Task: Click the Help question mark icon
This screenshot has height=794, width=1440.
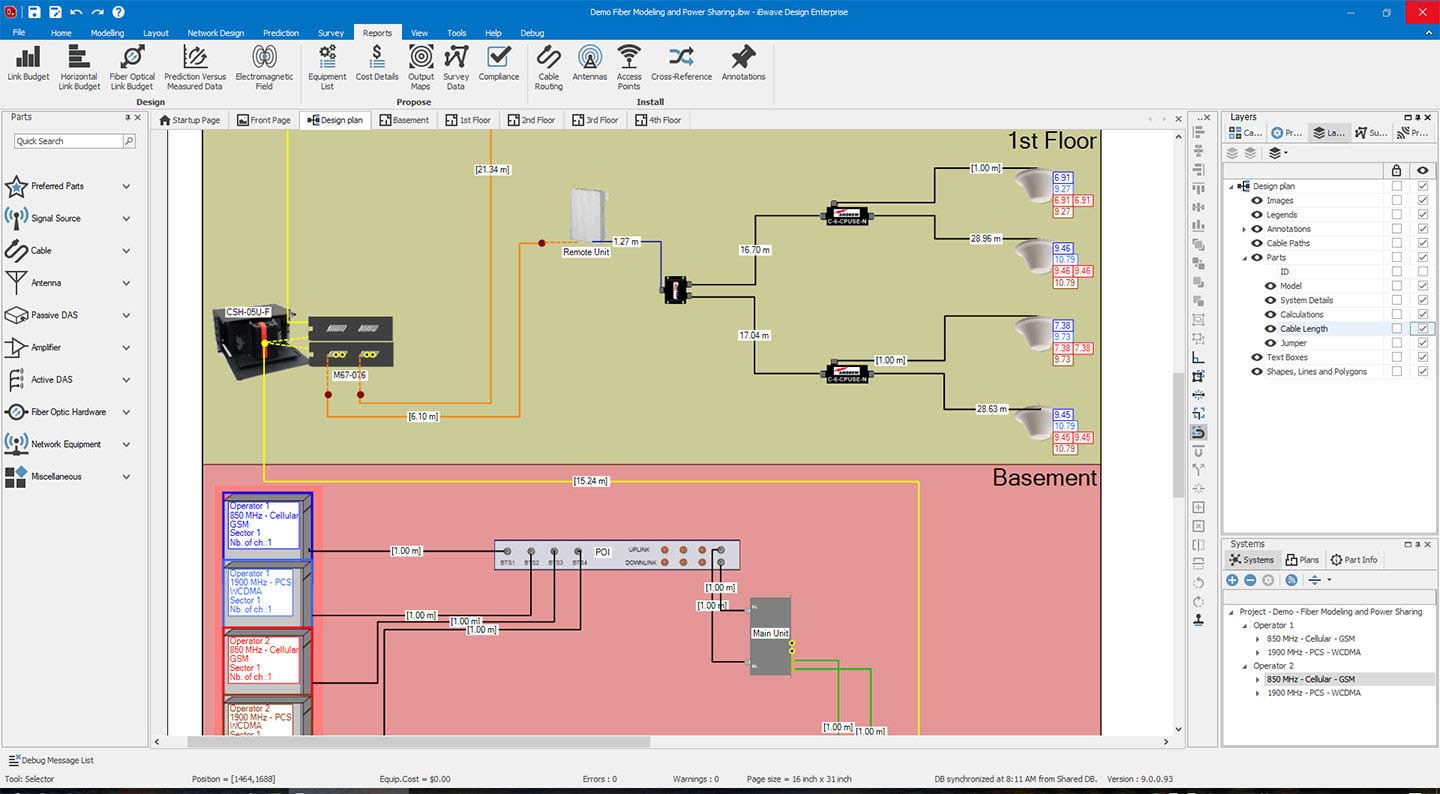Action: [x=118, y=12]
